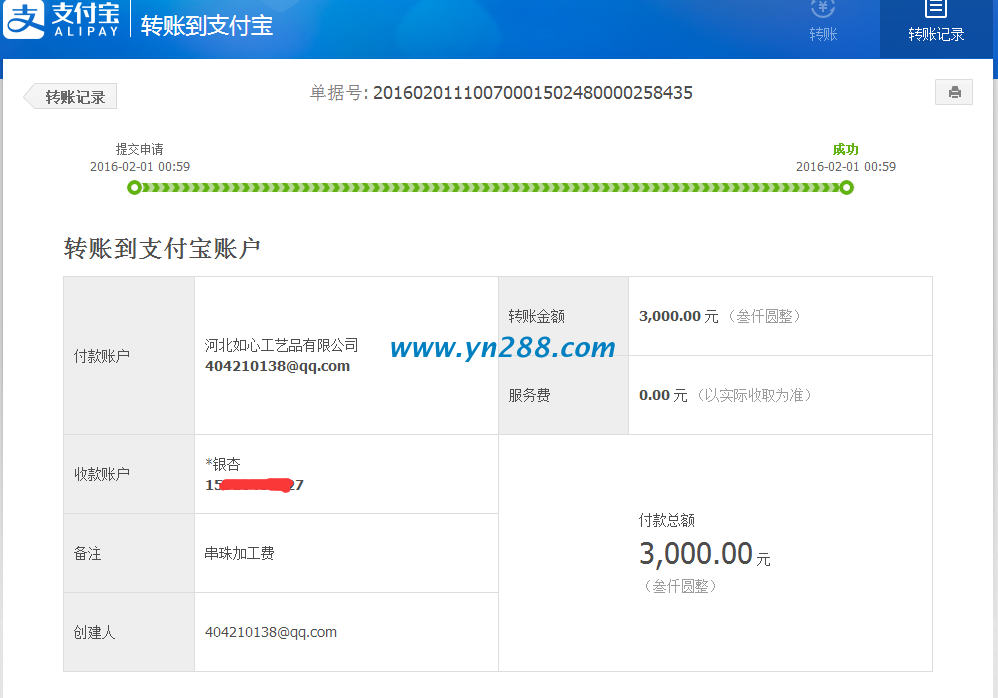998x698 pixels.
Task: Click the recipient name *银杏
Action: coord(222,462)
